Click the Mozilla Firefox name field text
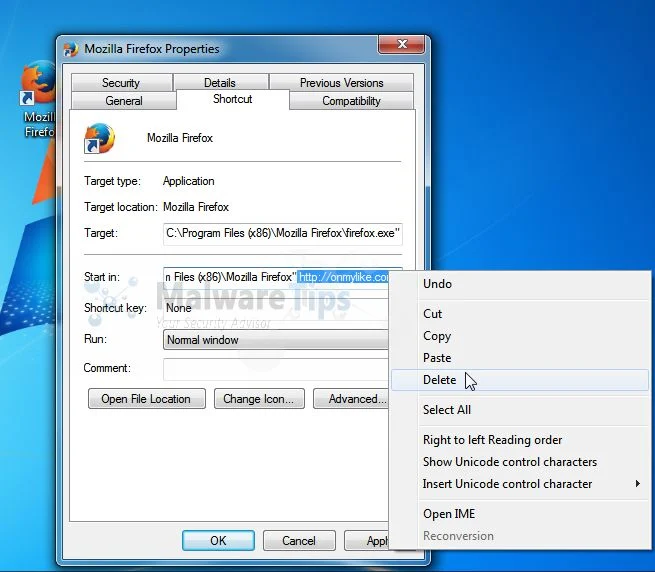The width and height of the screenshot is (655, 572). pyautogui.click(x=180, y=138)
